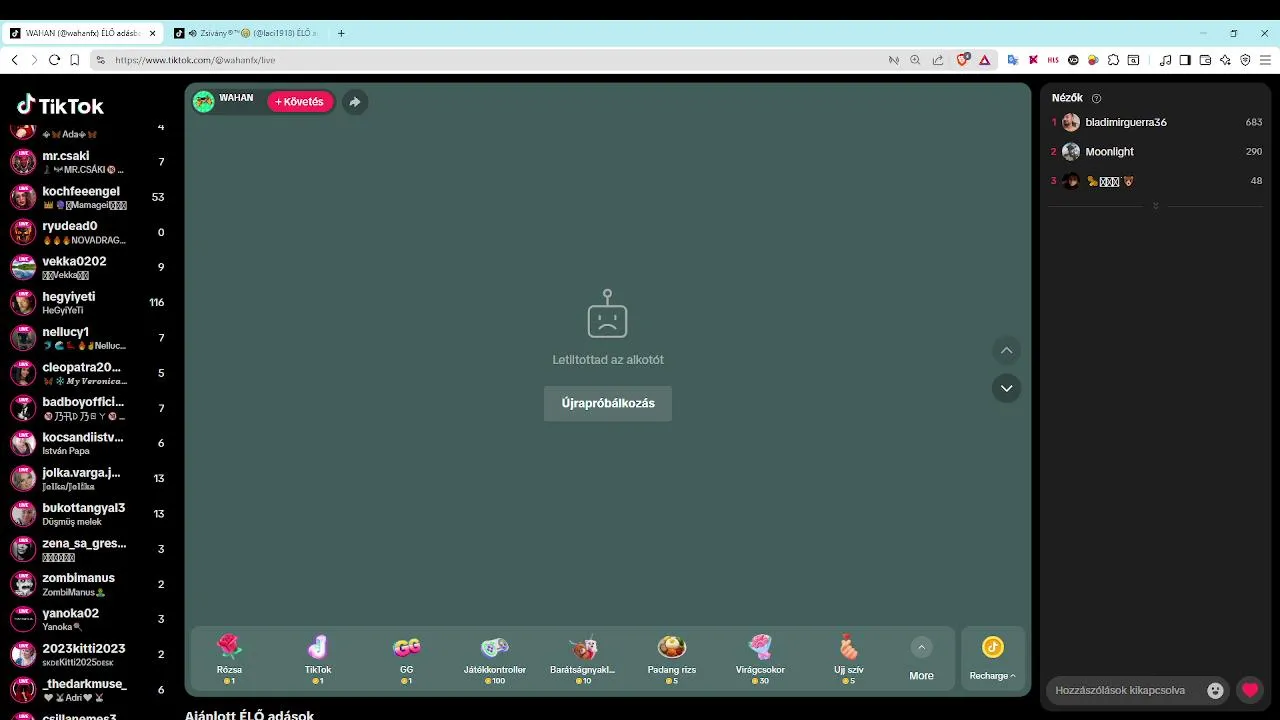Open extensions puzzle icon
Image resolution: width=1280 pixels, height=720 pixels.
[1113, 60]
